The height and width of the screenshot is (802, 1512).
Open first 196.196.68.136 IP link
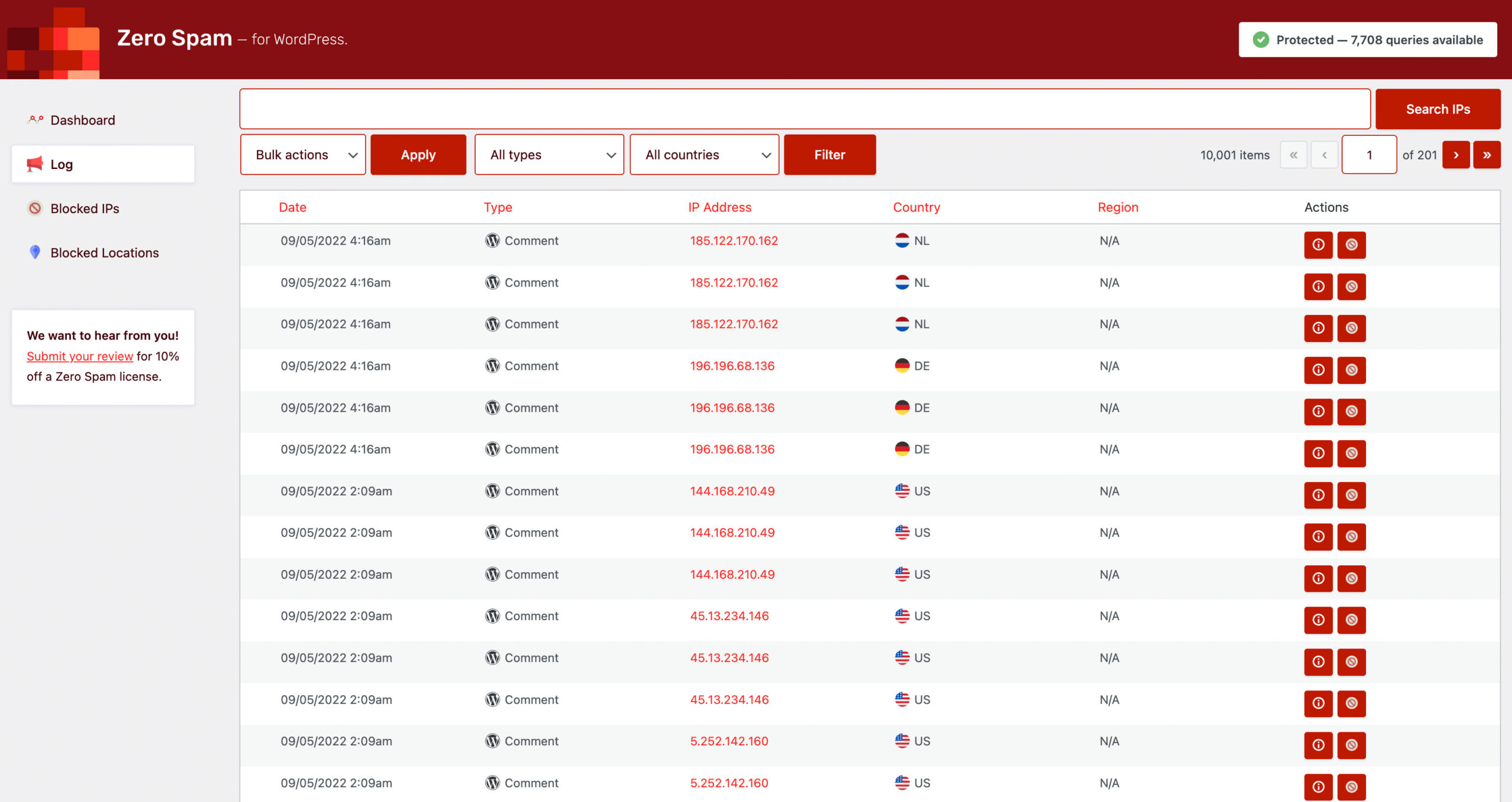click(732, 366)
